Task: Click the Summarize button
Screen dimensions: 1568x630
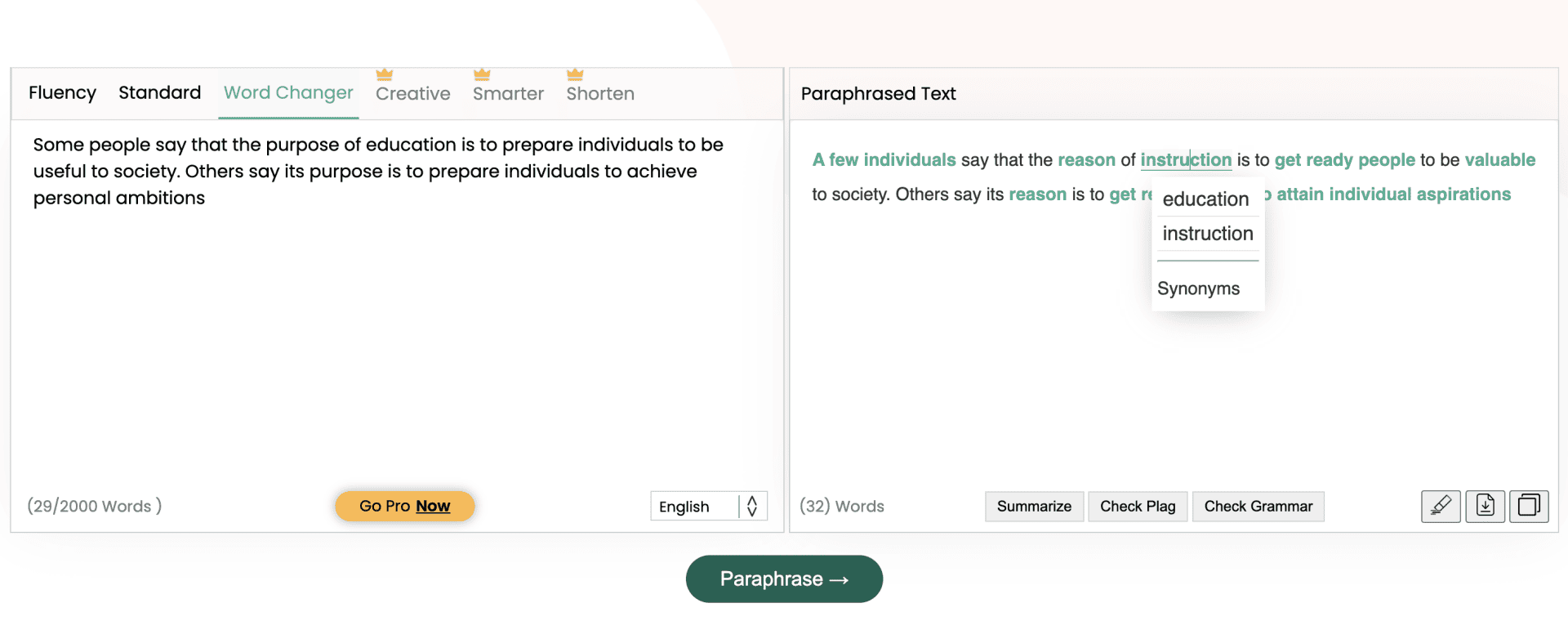Action: point(1034,507)
